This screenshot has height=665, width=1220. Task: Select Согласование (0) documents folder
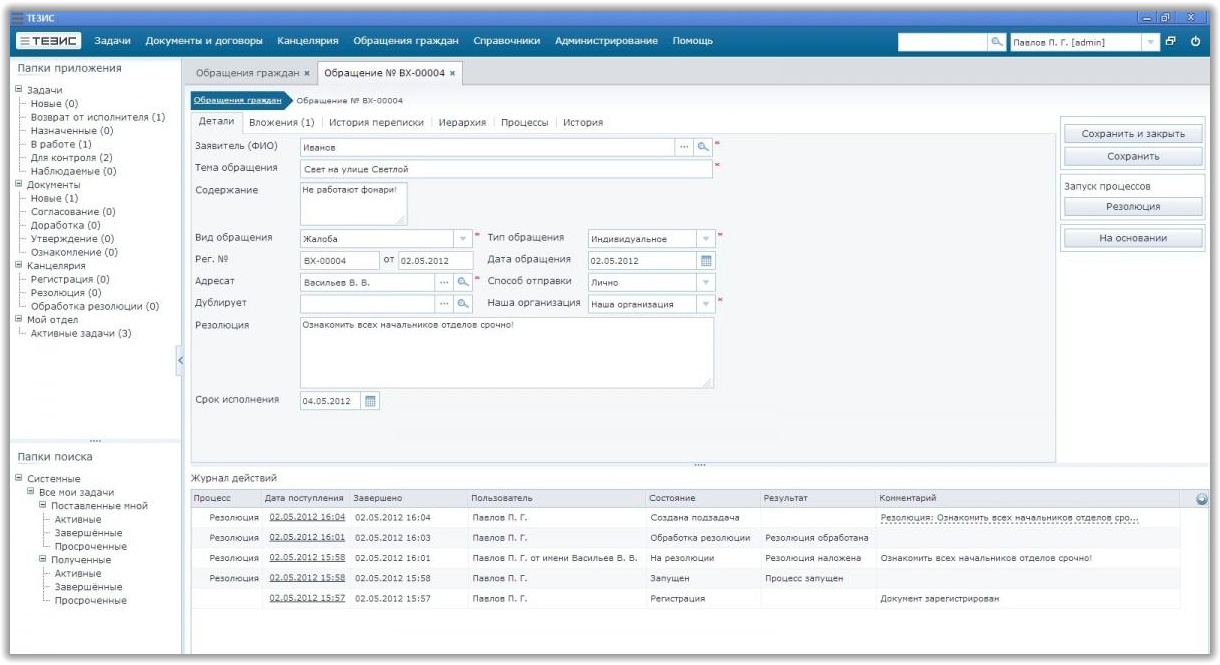tap(73, 212)
